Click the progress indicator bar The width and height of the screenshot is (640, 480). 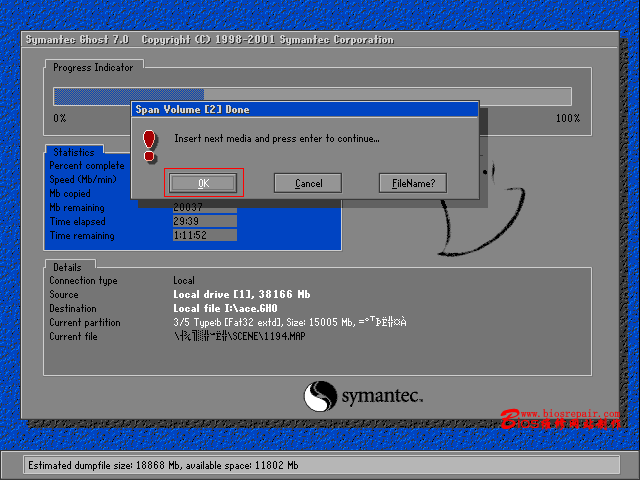point(312,96)
